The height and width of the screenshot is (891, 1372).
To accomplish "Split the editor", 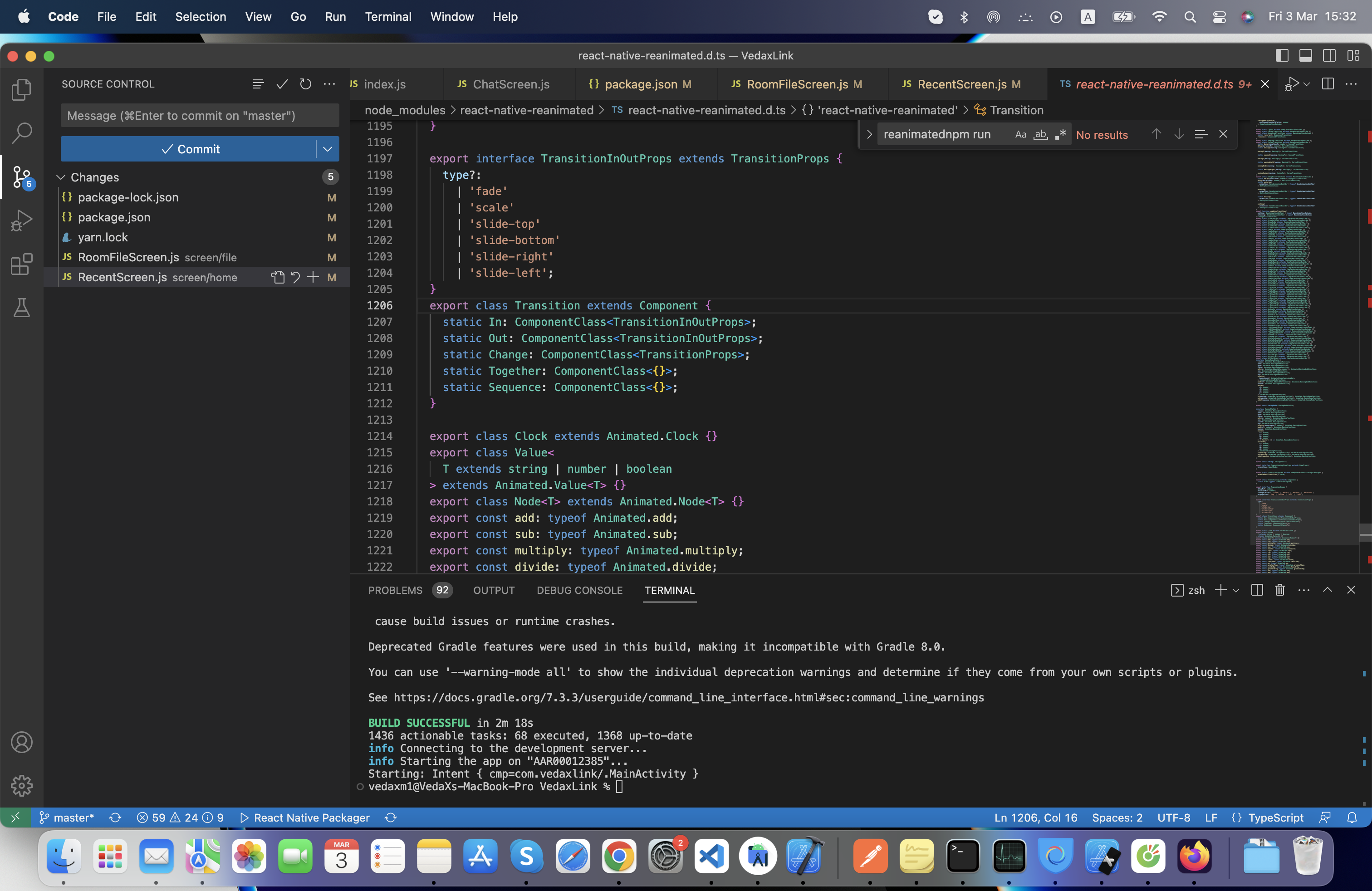I will 1327,83.
